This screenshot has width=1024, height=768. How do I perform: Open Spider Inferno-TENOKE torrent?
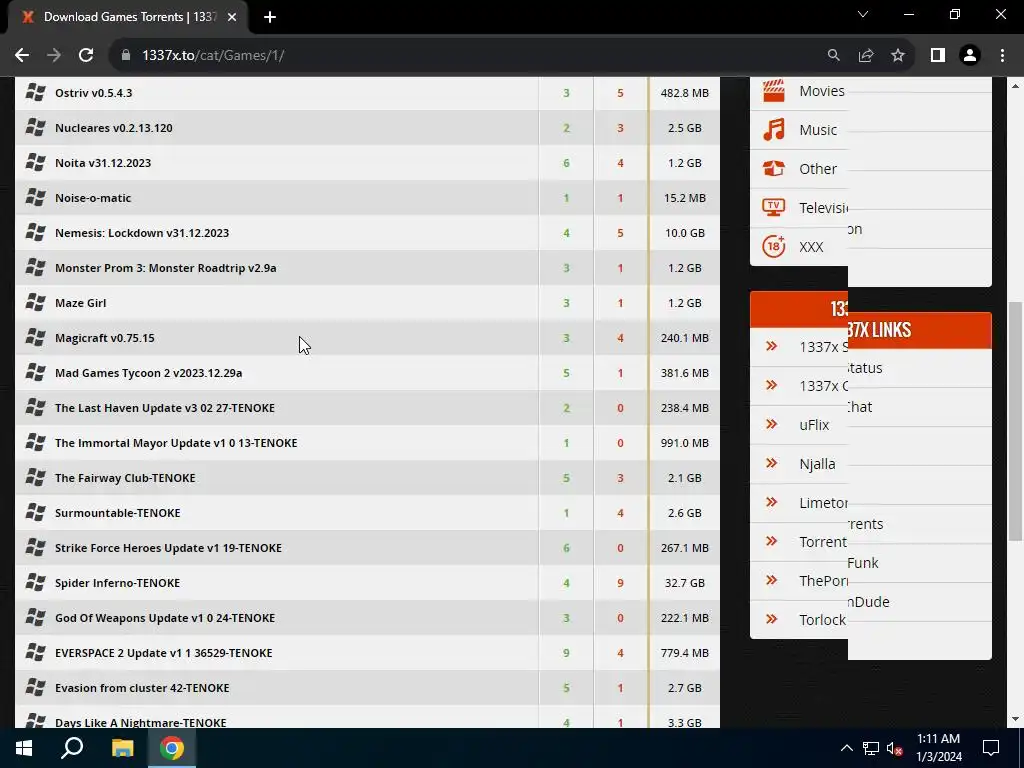pyautogui.click(x=117, y=583)
